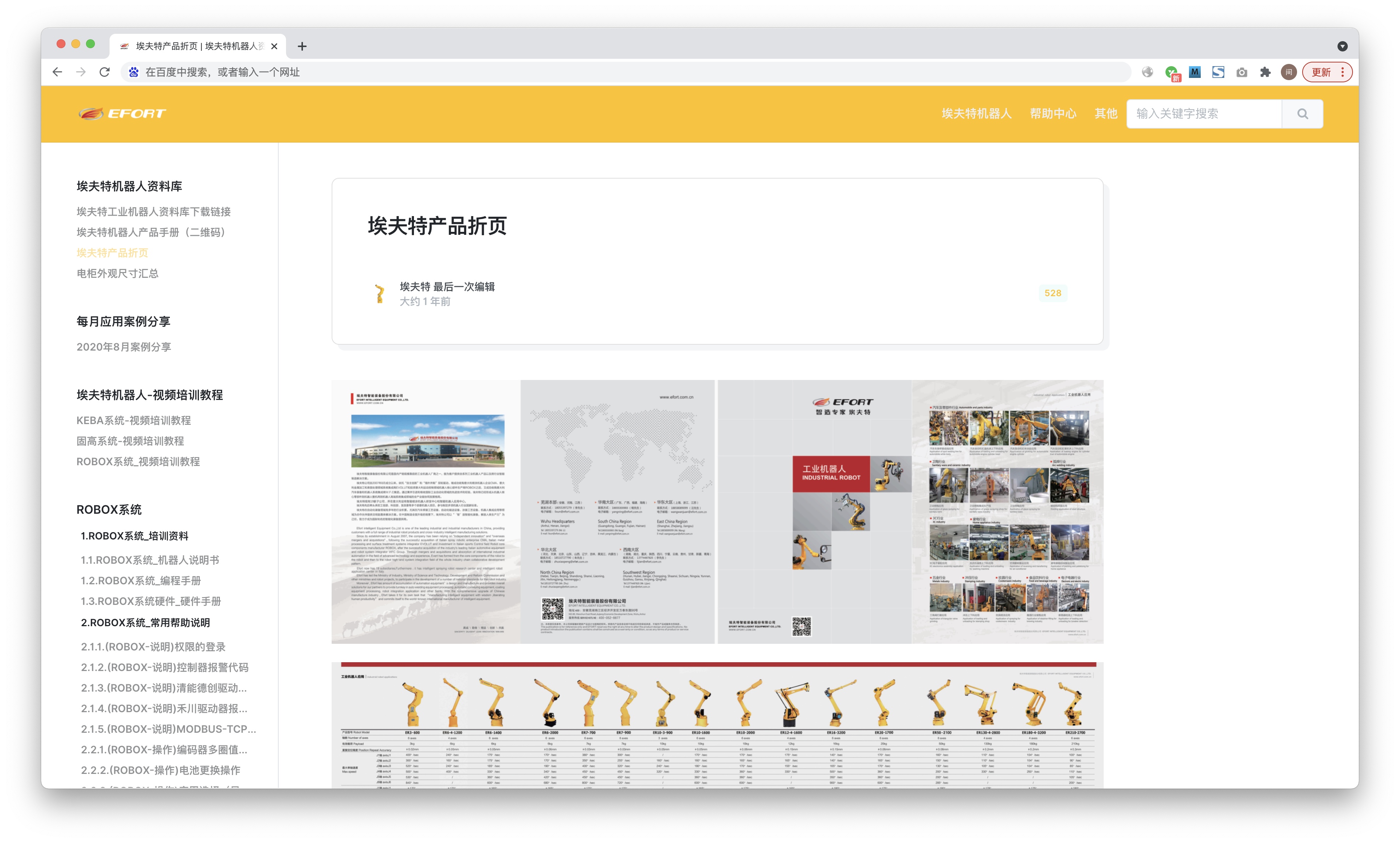
Task: Open a new browser tab with plus icon
Action: 302,47
